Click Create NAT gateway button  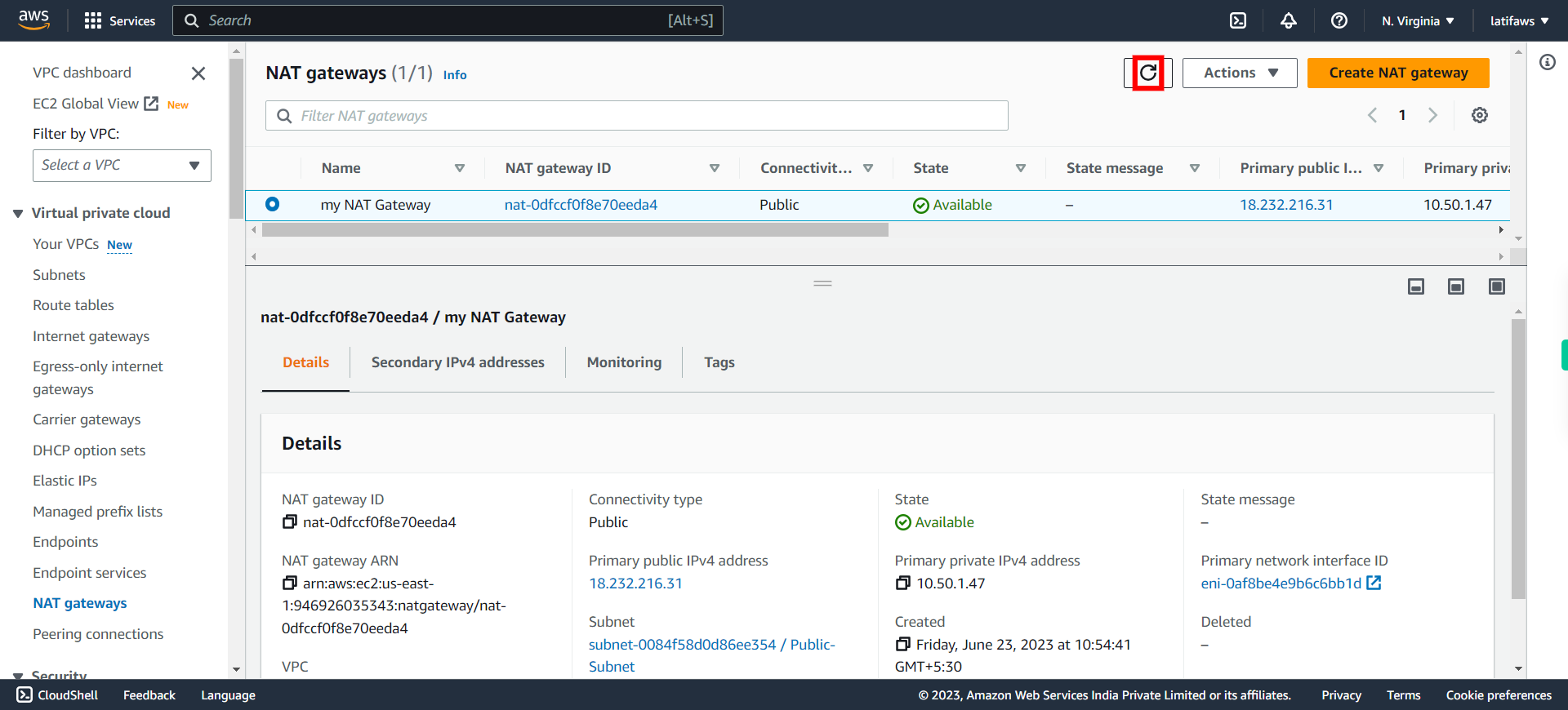tap(1398, 73)
